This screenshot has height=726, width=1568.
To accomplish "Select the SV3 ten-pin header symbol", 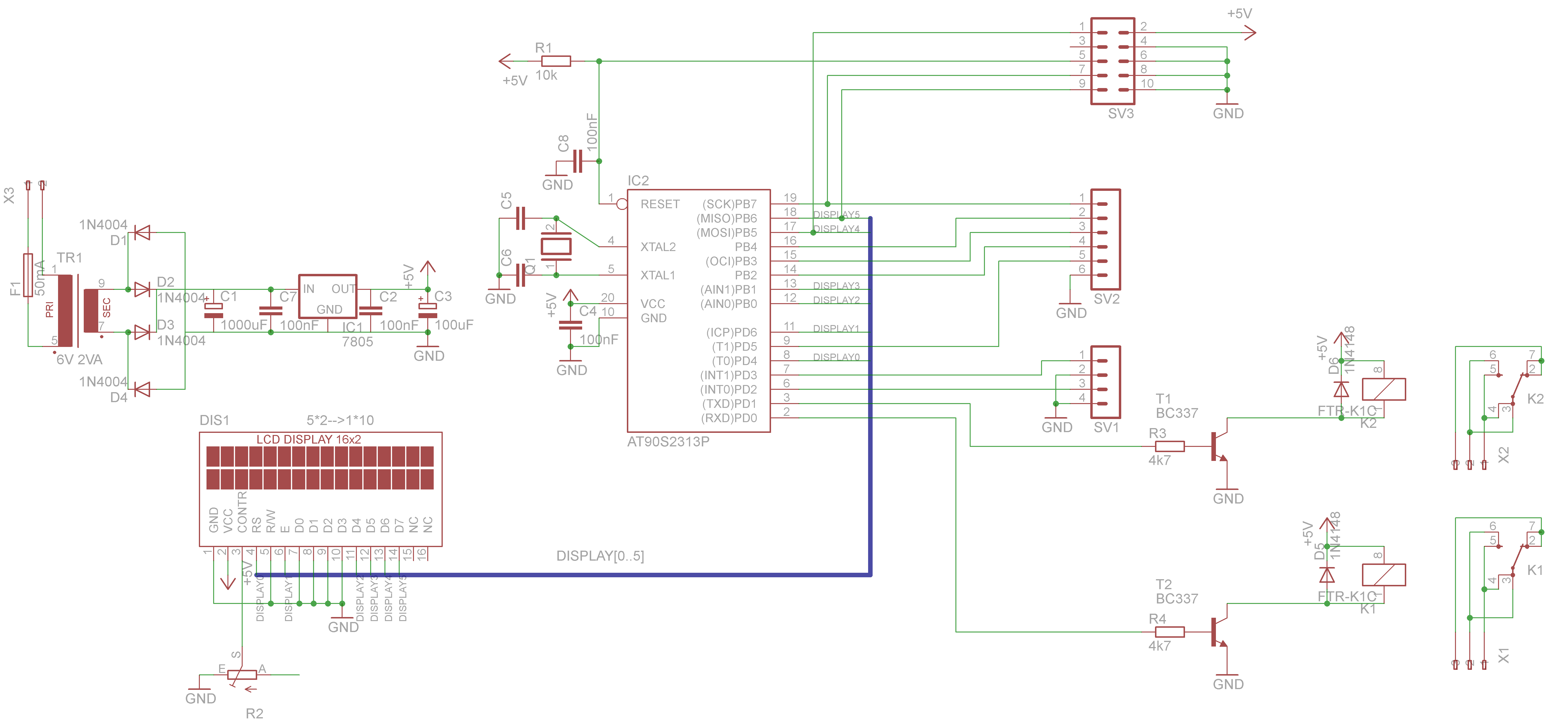I will [x=1113, y=61].
